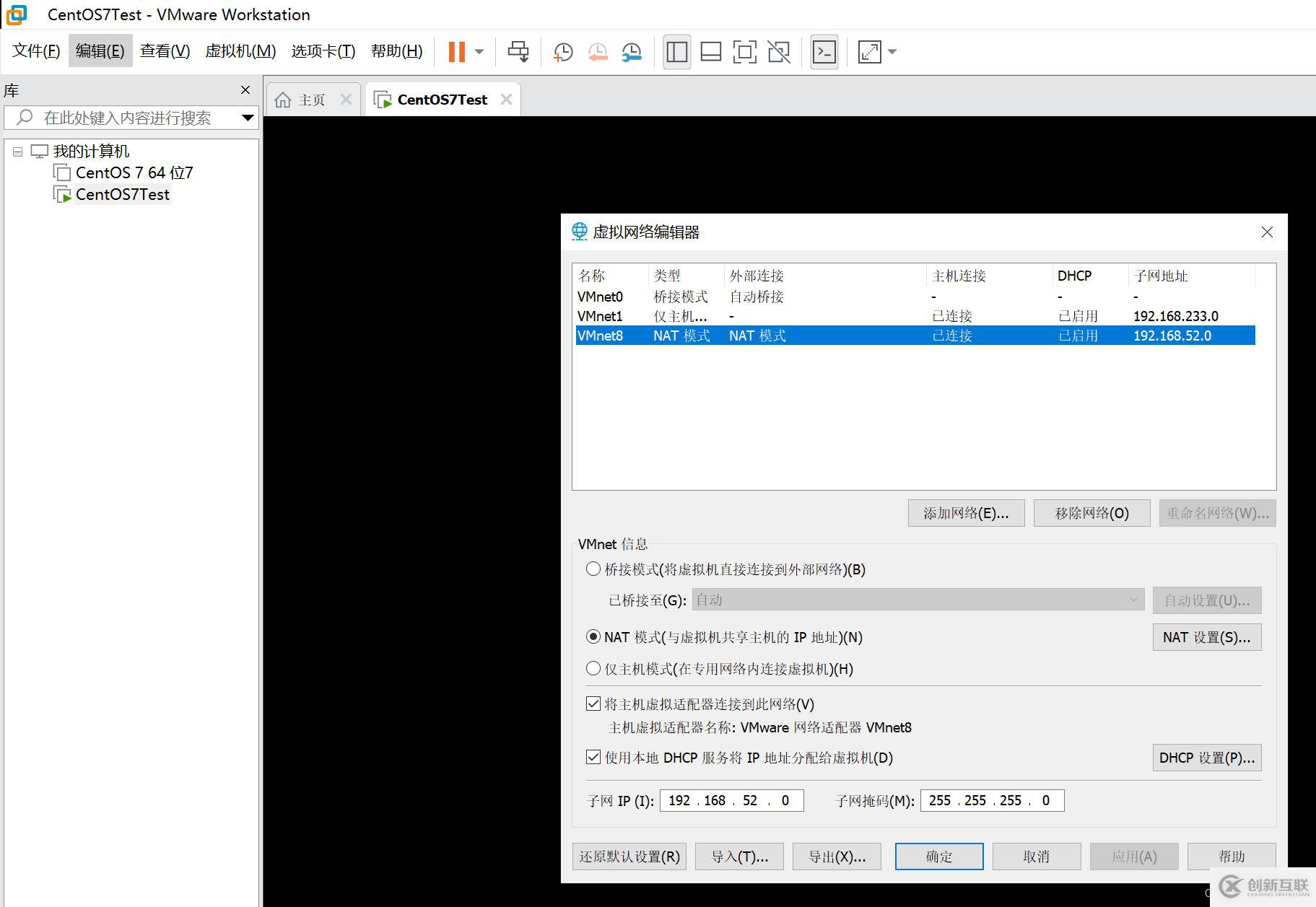
Task: Select 我的计算机 in the library tree
Action: (91, 152)
